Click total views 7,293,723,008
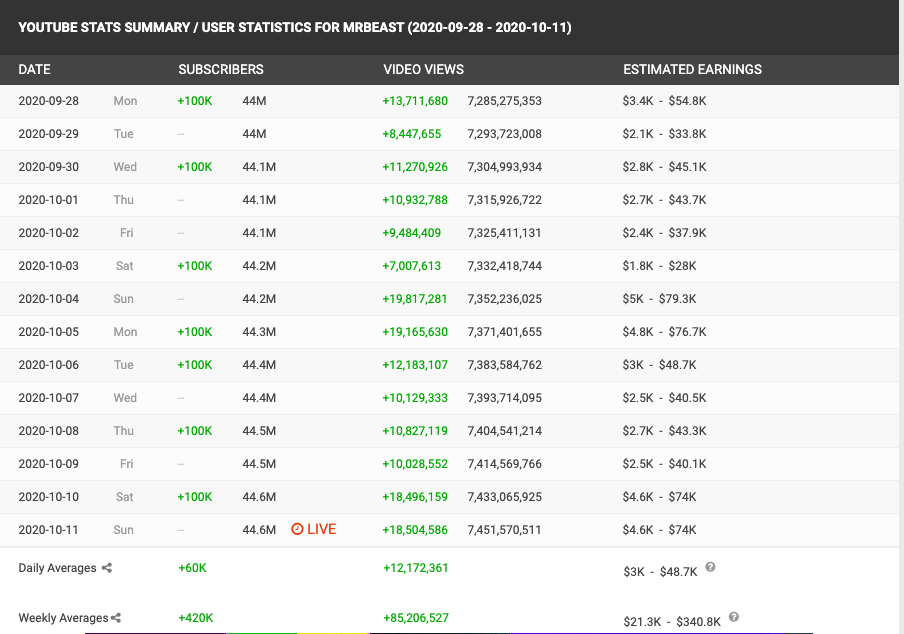This screenshot has height=634, width=904. pos(504,134)
